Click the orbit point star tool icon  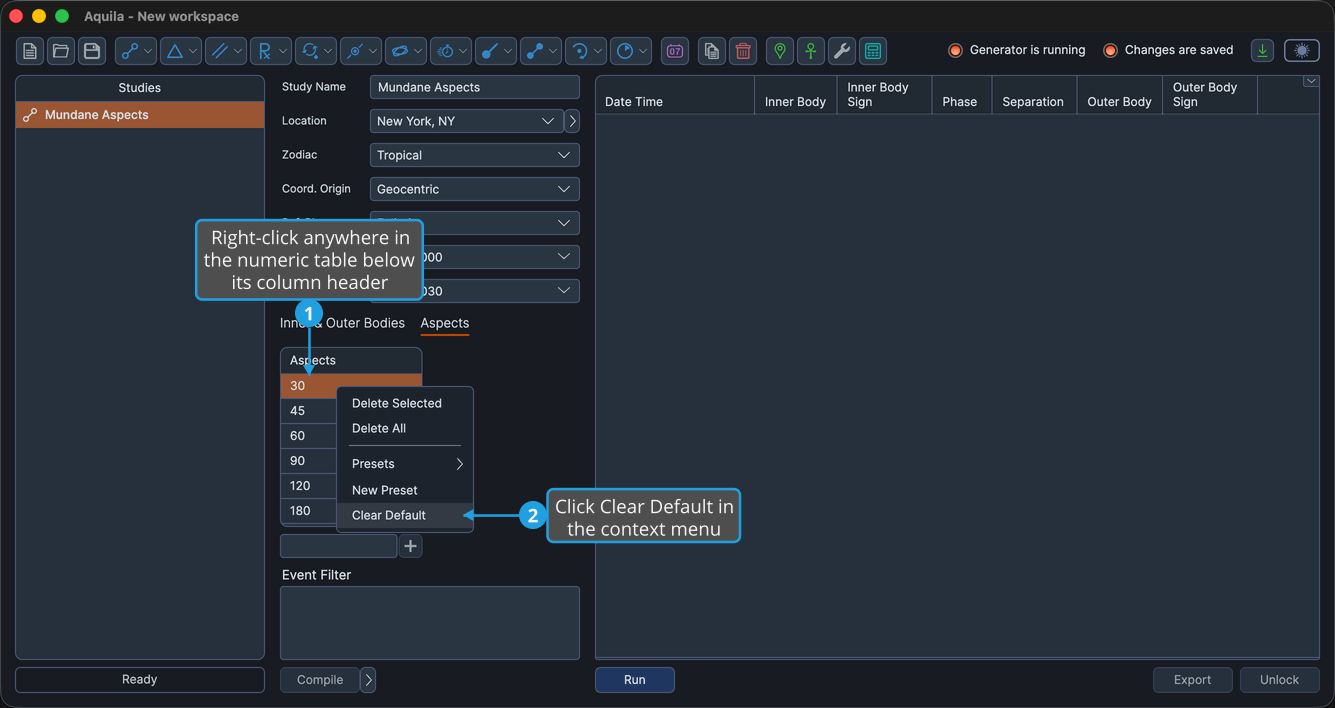pyautogui.click(x=354, y=51)
